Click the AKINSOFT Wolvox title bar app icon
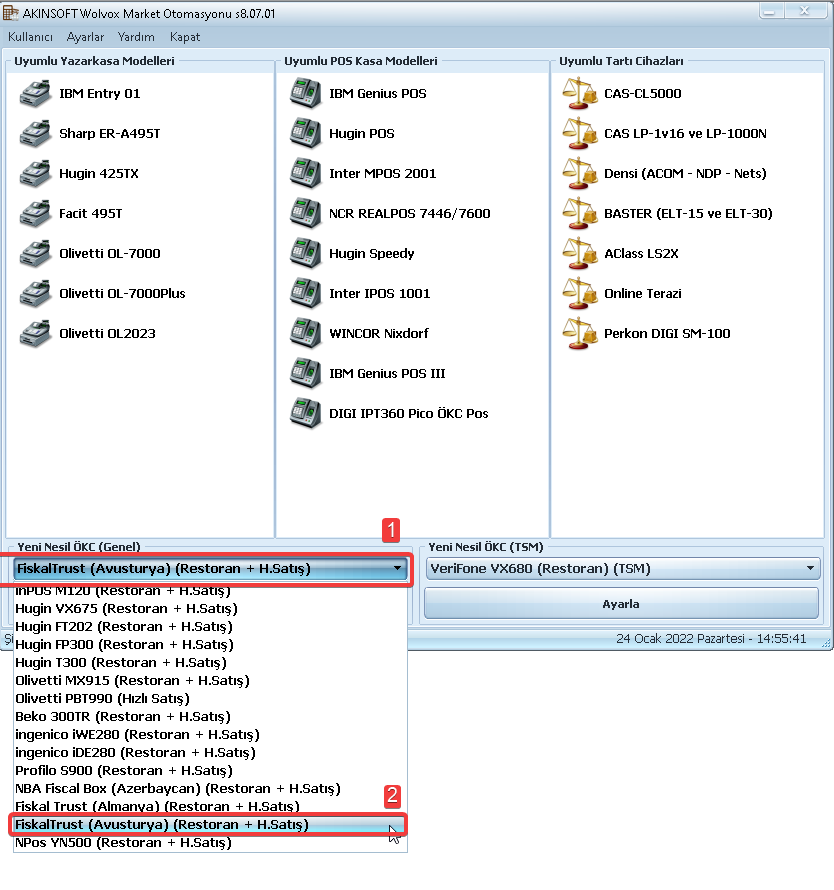834x890 pixels. 10,12
